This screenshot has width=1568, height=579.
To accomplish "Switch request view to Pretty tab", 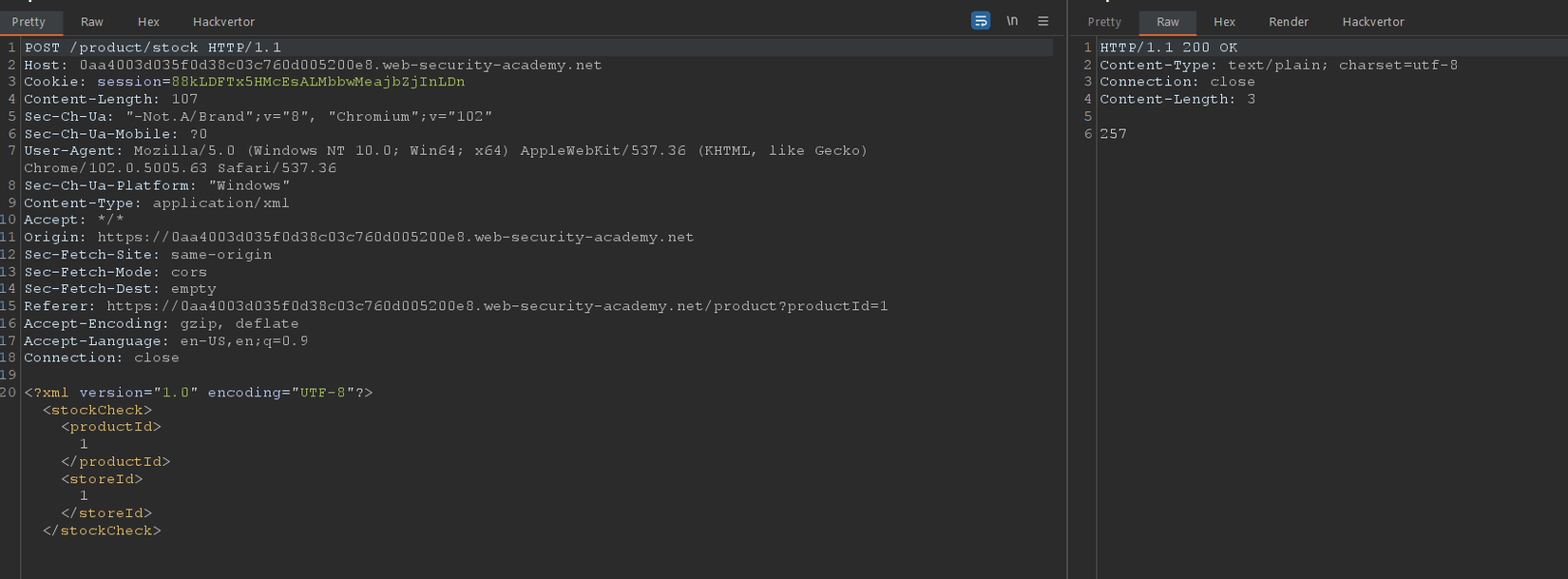I will 29,22.
